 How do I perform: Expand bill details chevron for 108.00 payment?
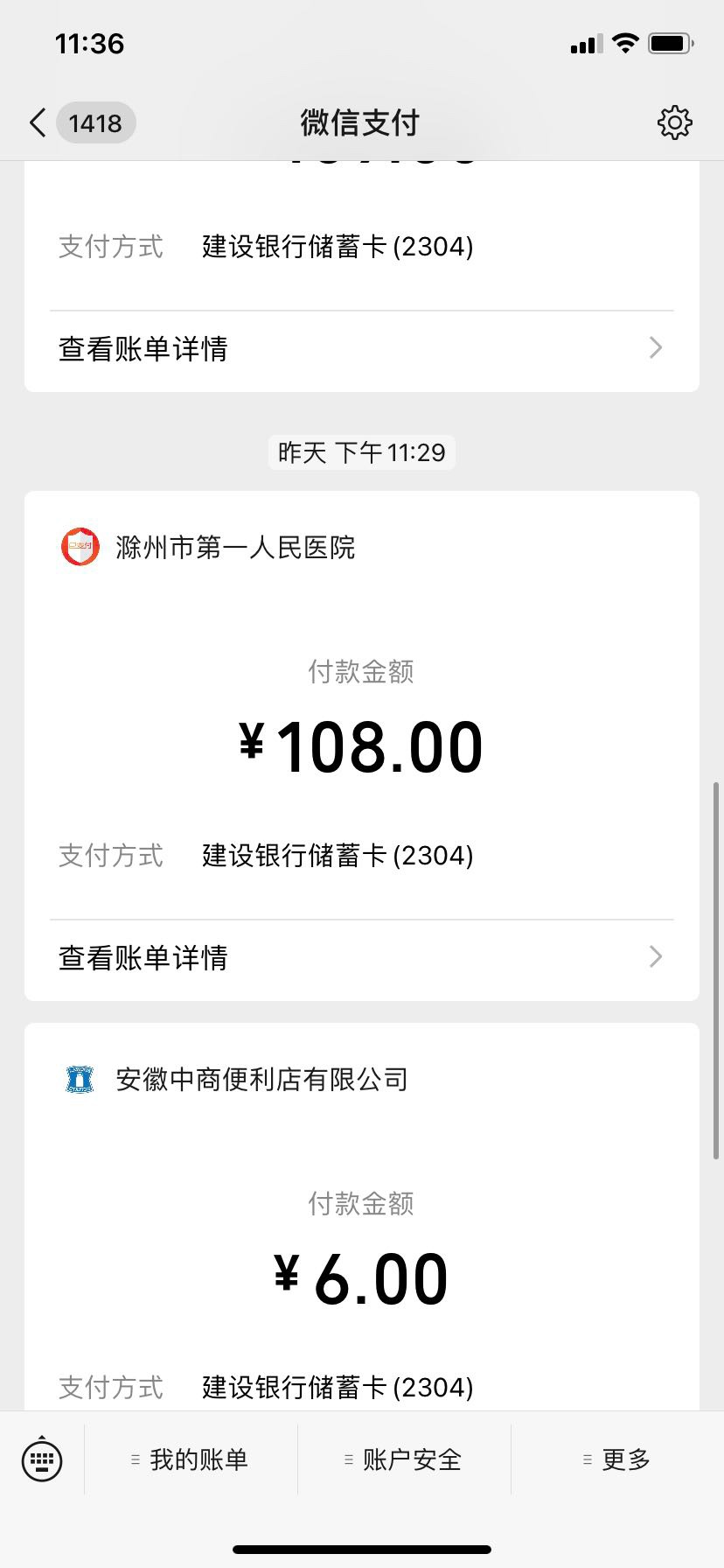click(x=656, y=957)
